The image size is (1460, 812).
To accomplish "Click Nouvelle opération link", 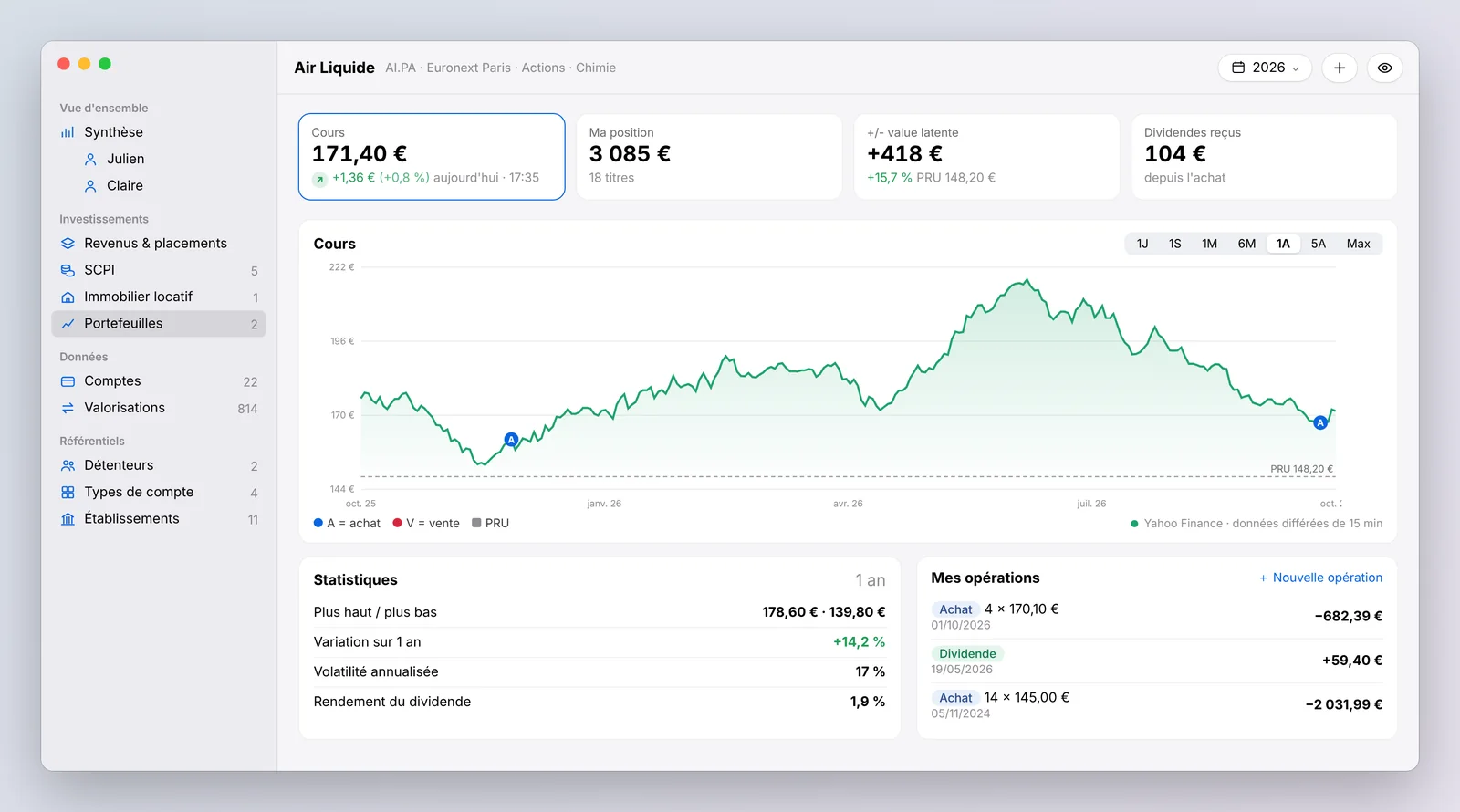I will [x=1320, y=578].
